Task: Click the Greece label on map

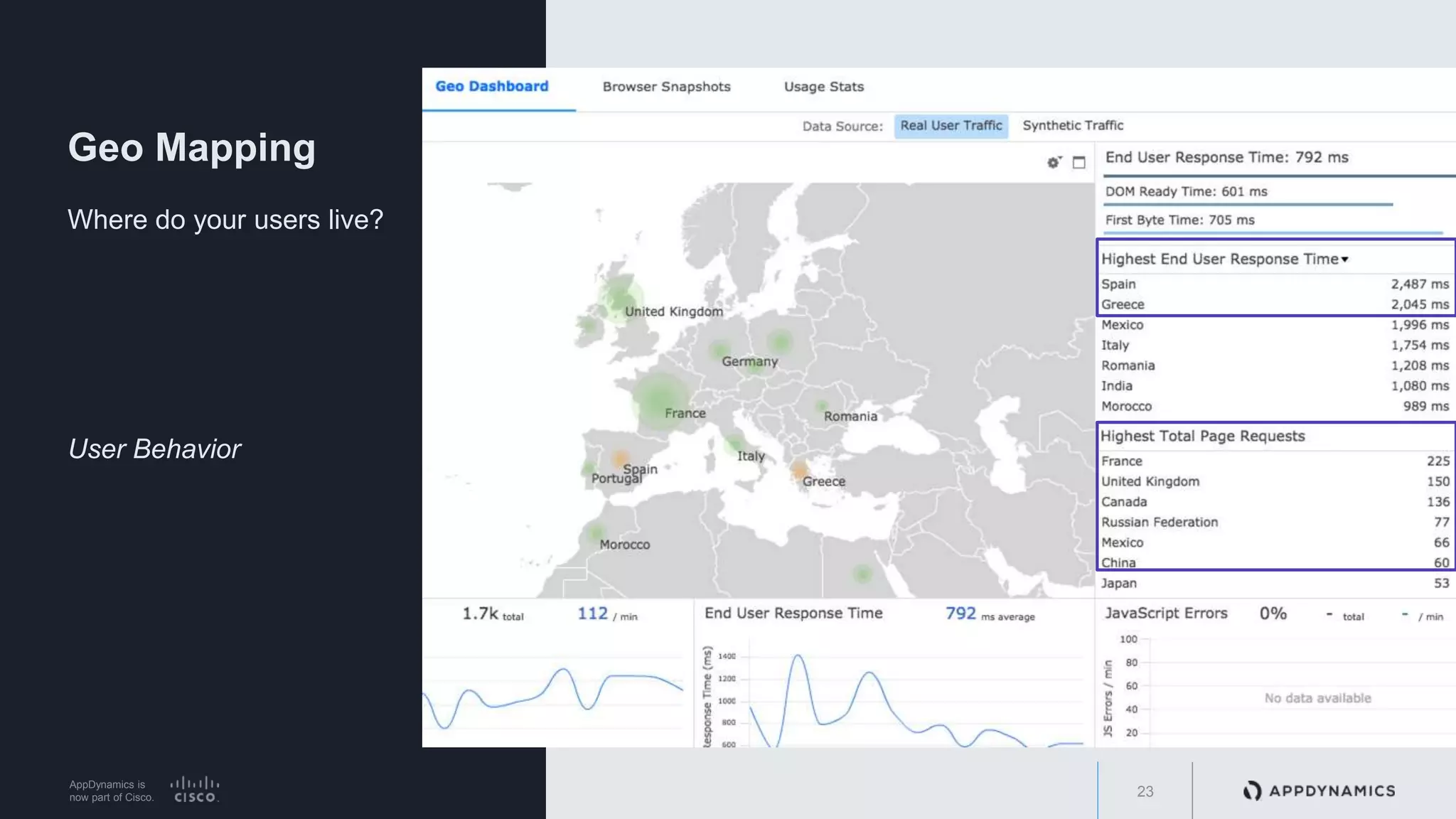Action: [x=824, y=481]
